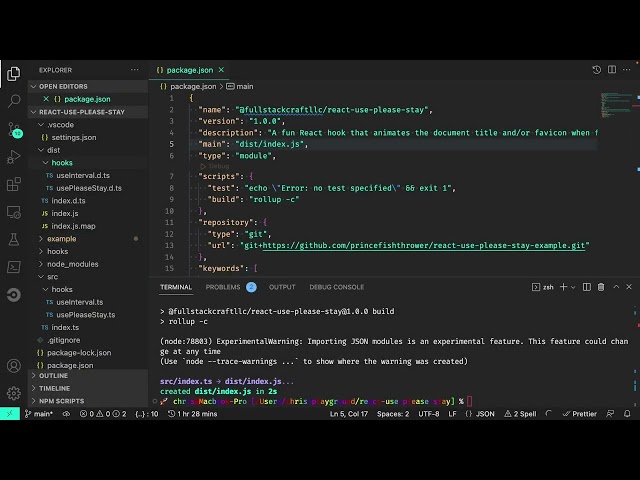640x480 pixels.
Task: Open the Testing flask view
Action: pos(13,240)
